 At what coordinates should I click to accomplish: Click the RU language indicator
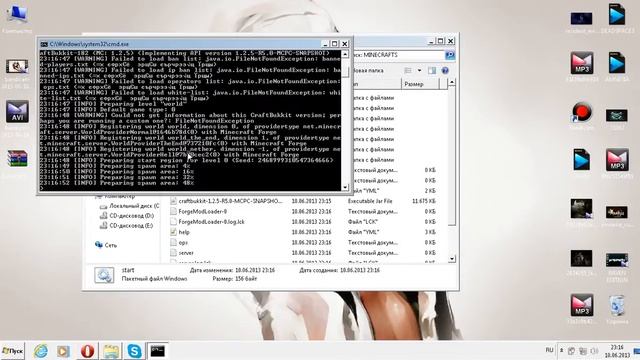(549, 350)
